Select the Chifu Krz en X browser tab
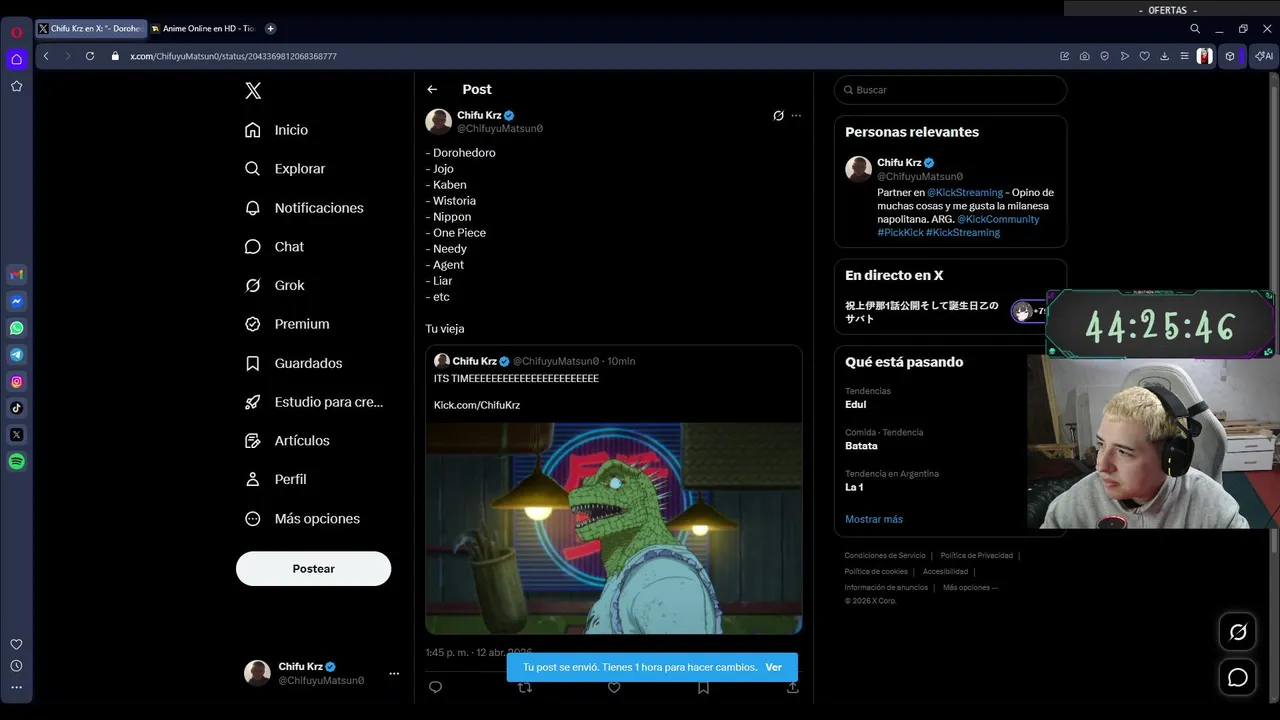The height and width of the screenshot is (720, 1280). pos(91,29)
